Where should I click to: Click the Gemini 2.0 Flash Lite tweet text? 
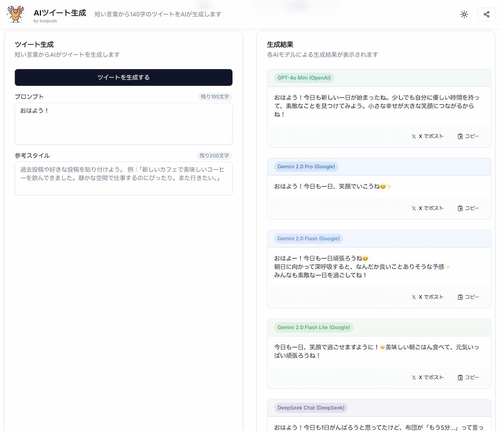point(377,351)
